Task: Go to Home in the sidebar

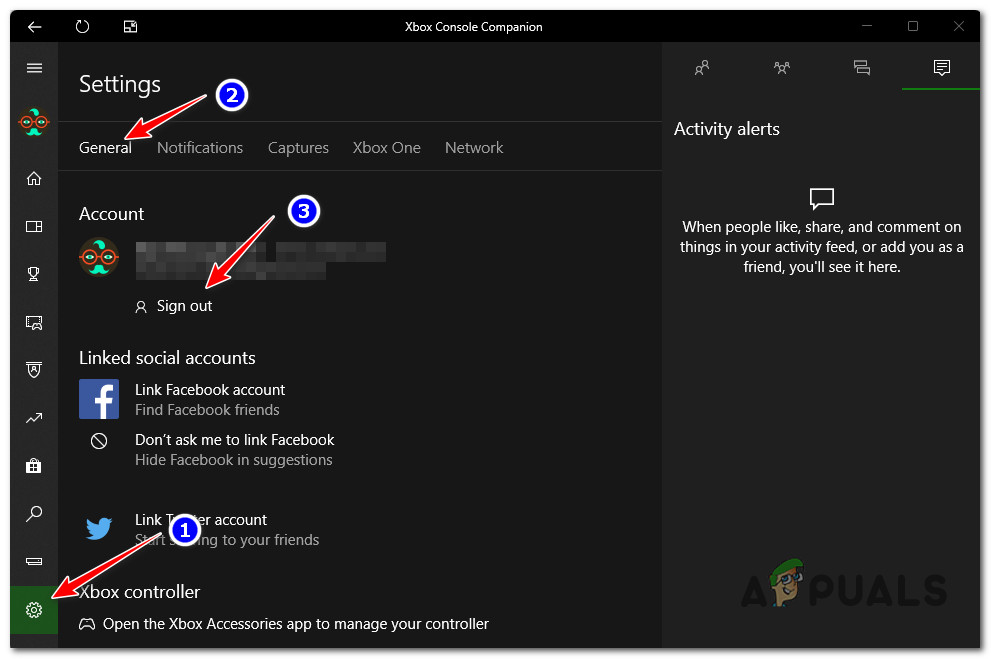Action: coord(34,179)
